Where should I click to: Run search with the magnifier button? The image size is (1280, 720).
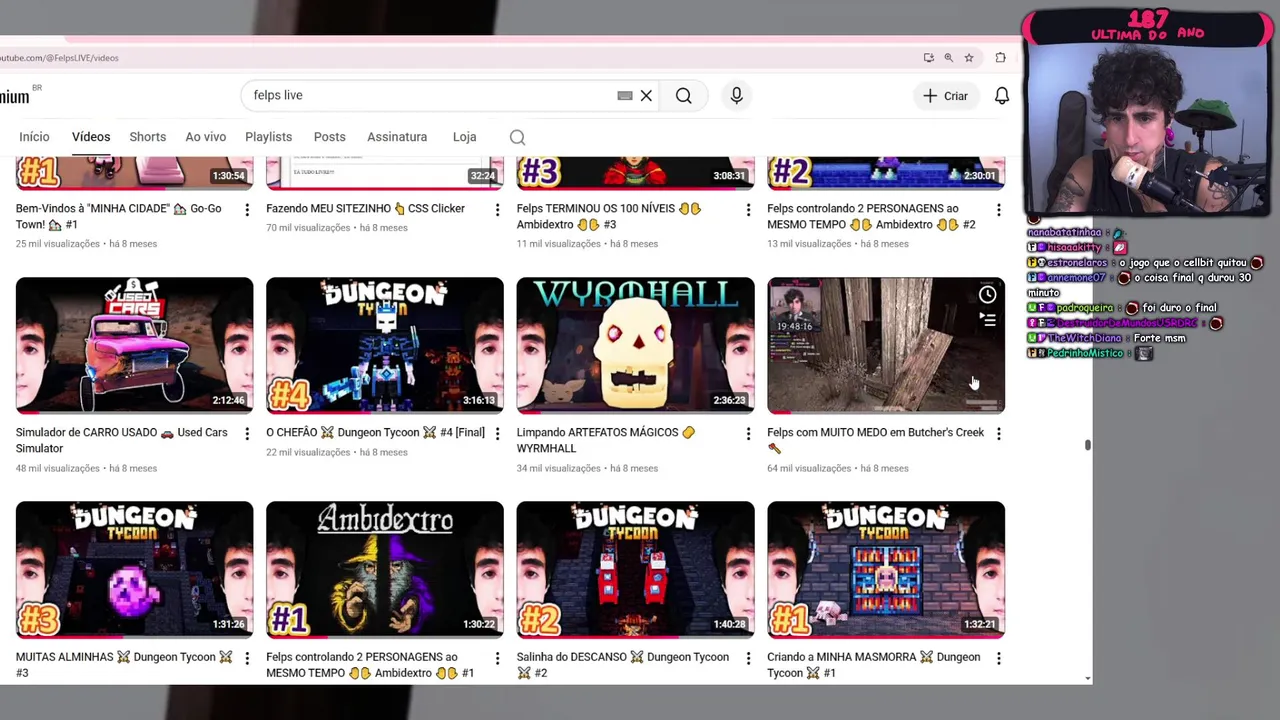(683, 96)
